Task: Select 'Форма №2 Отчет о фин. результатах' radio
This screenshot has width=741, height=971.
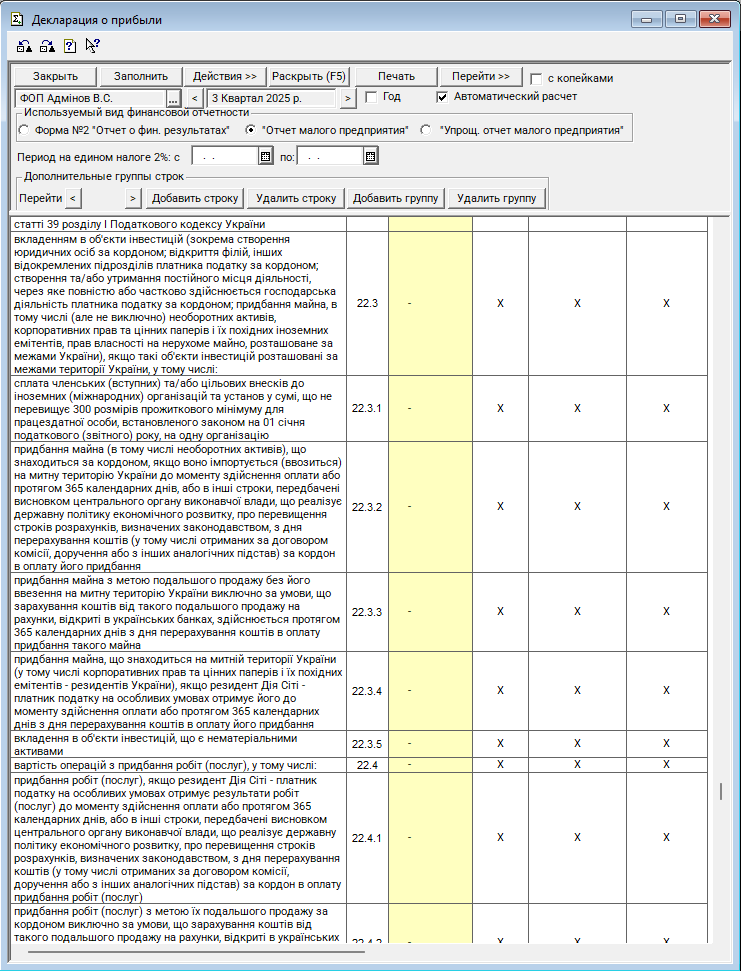Action: tap(25, 130)
